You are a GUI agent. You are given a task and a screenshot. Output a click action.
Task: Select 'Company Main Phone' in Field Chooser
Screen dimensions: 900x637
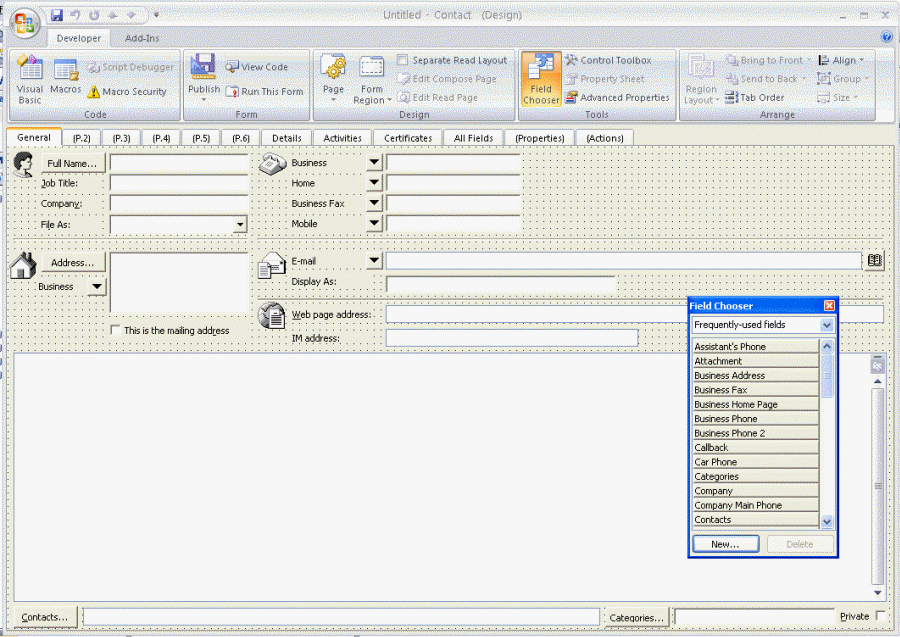pos(755,505)
